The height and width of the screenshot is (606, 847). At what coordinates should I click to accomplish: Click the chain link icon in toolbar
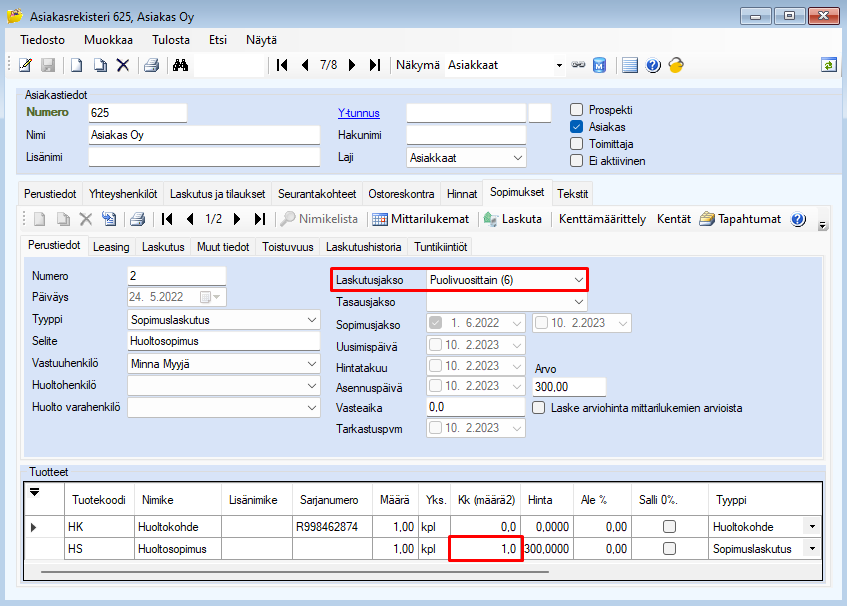[x=578, y=65]
